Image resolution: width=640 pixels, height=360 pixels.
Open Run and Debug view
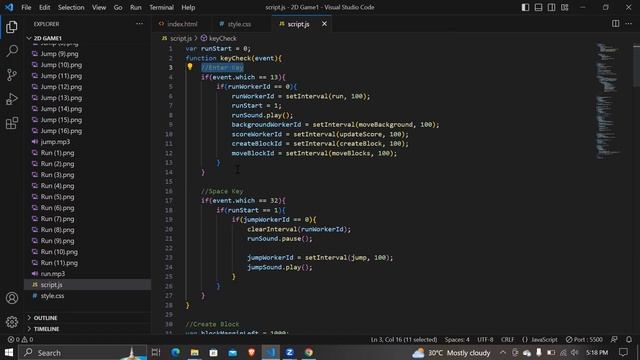(x=12, y=99)
